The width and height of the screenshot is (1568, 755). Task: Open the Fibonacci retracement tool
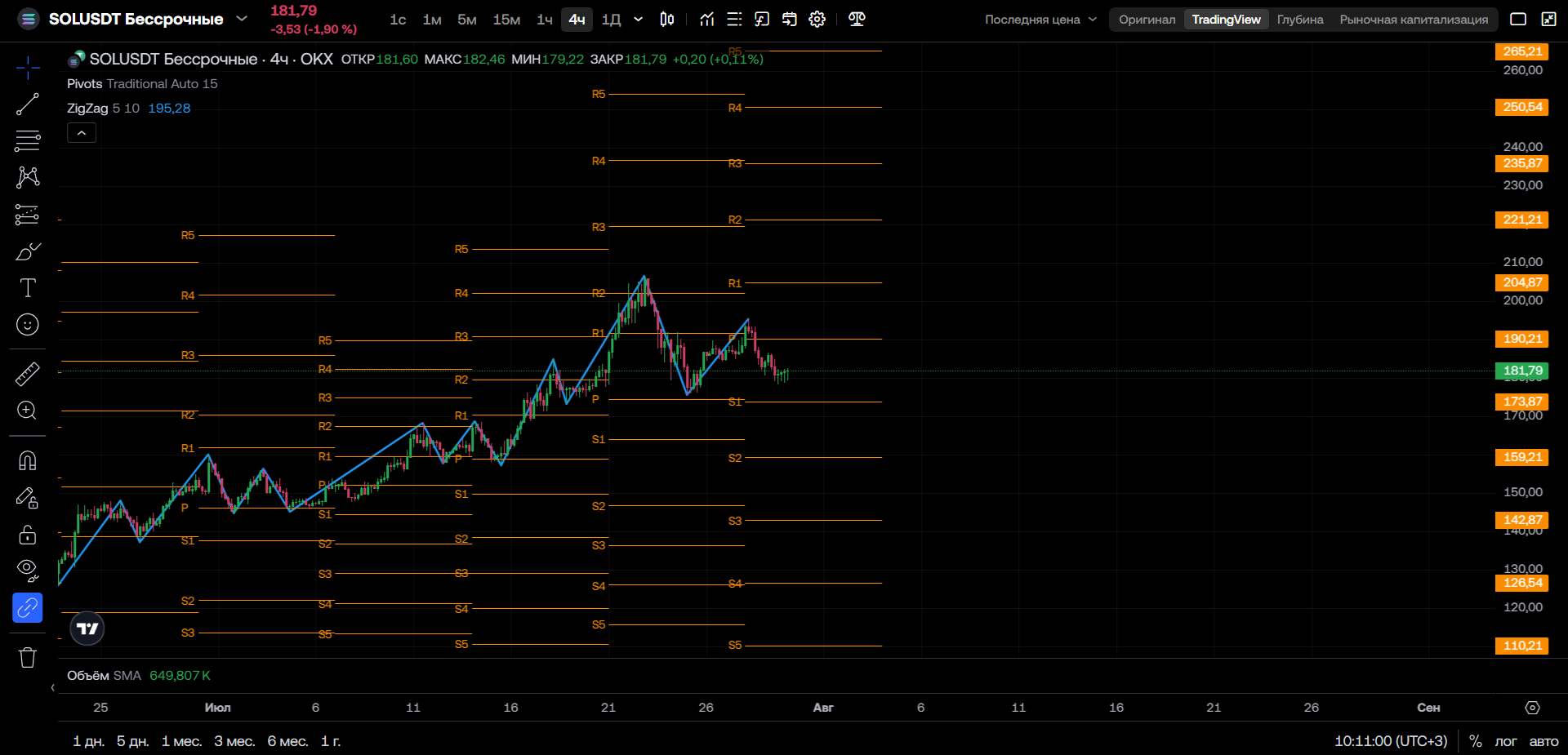point(27,140)
